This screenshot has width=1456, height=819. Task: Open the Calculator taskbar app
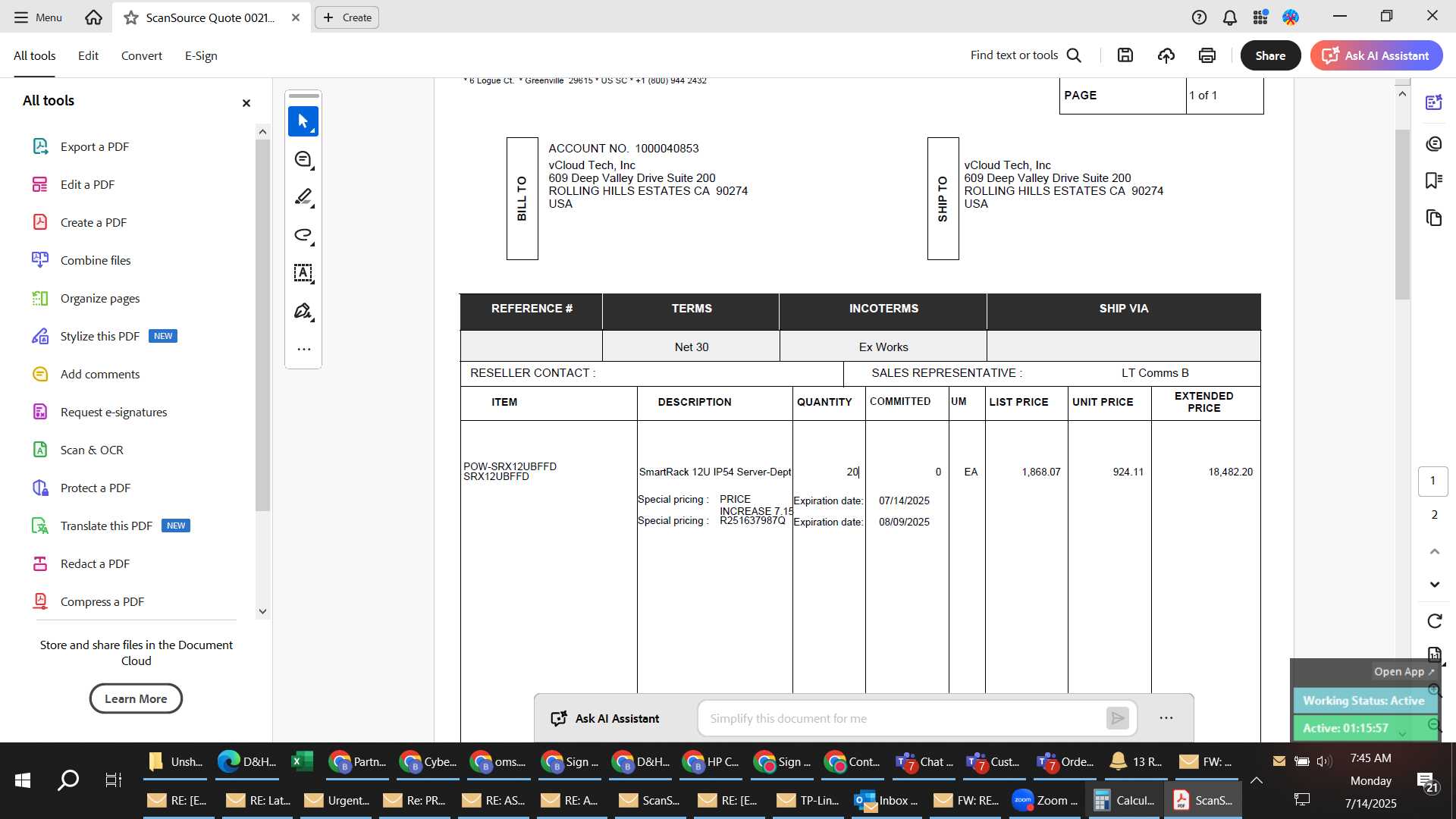[x=1125, y=800]
